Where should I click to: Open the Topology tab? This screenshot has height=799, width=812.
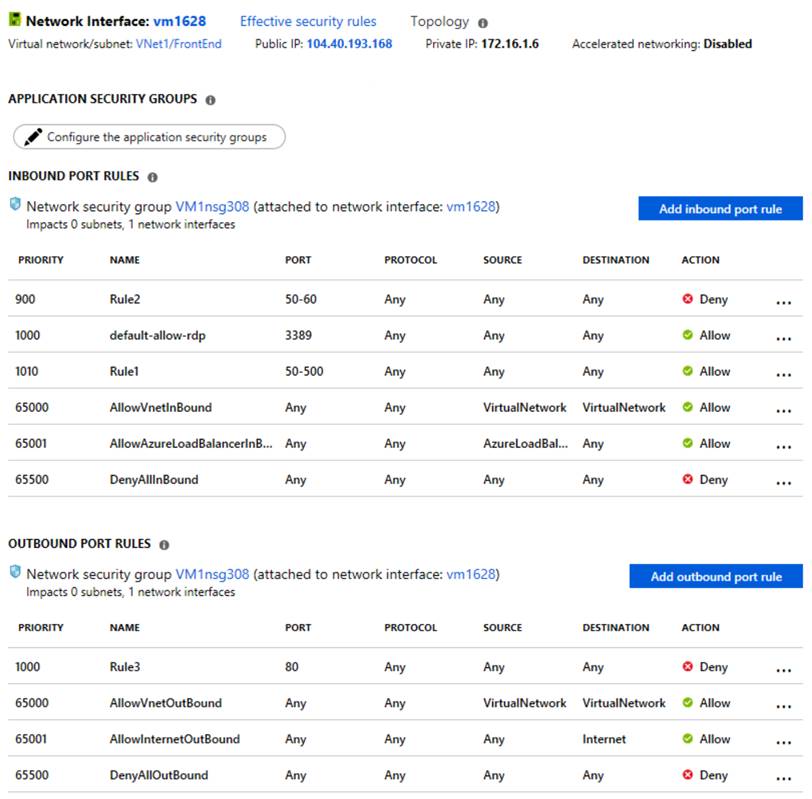[439, 21]
